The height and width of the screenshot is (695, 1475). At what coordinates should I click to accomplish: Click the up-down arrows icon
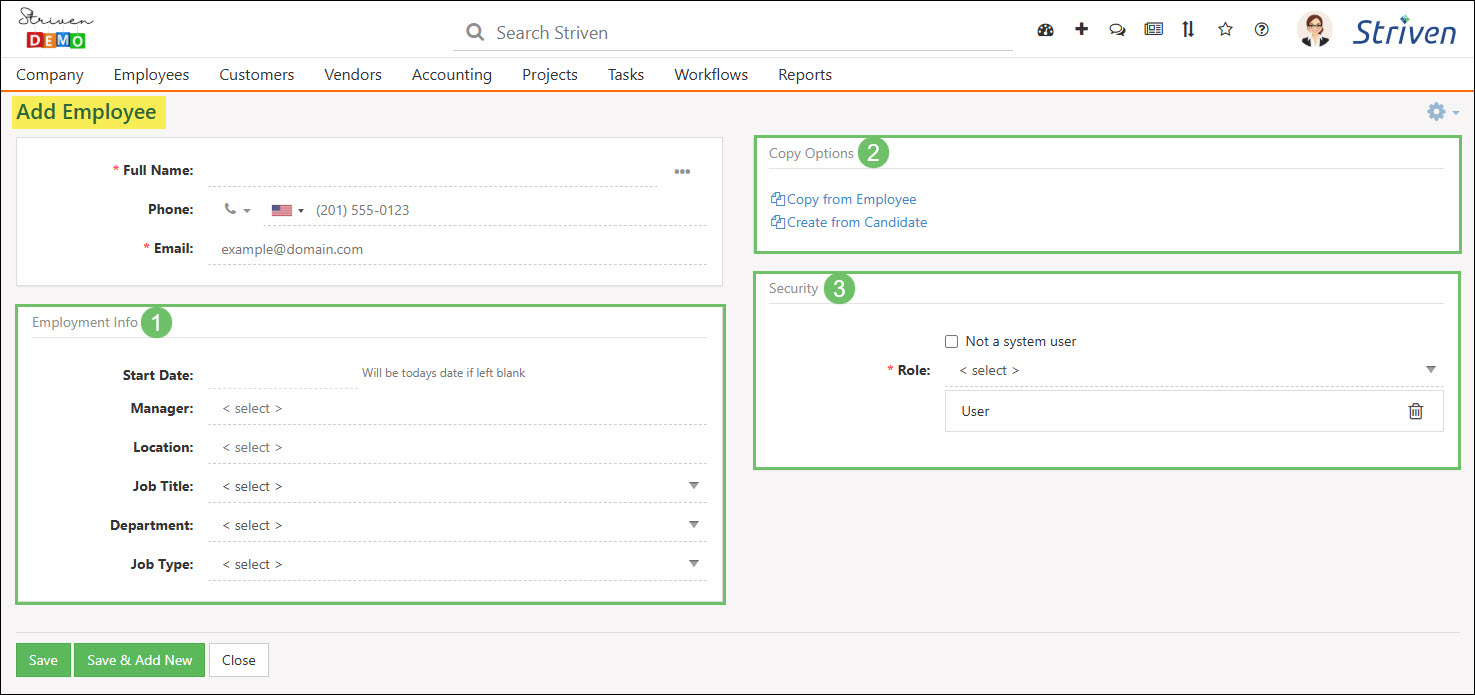tap(1188, 30)
